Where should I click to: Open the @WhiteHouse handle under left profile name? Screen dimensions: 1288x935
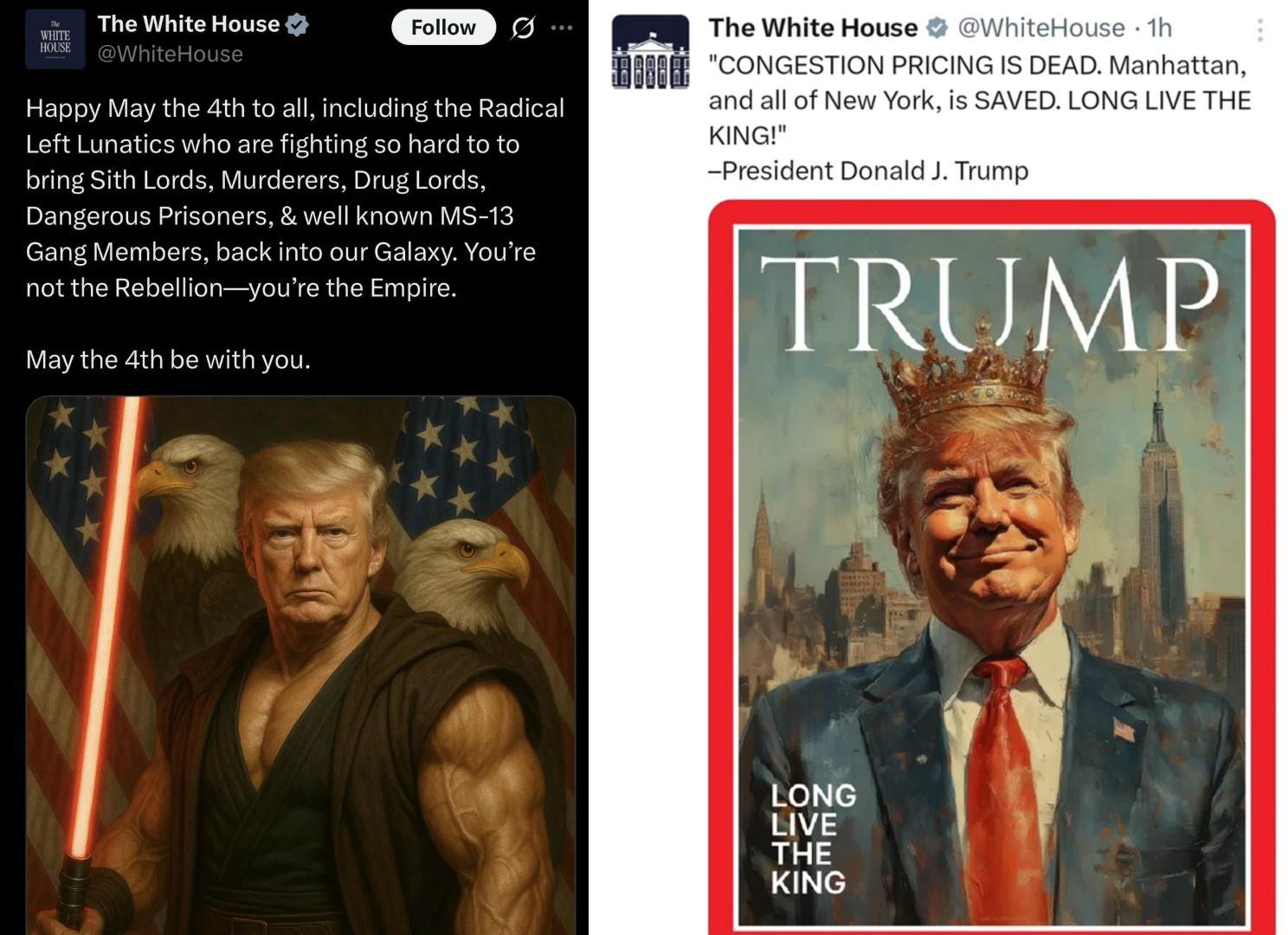pos(171,54)
